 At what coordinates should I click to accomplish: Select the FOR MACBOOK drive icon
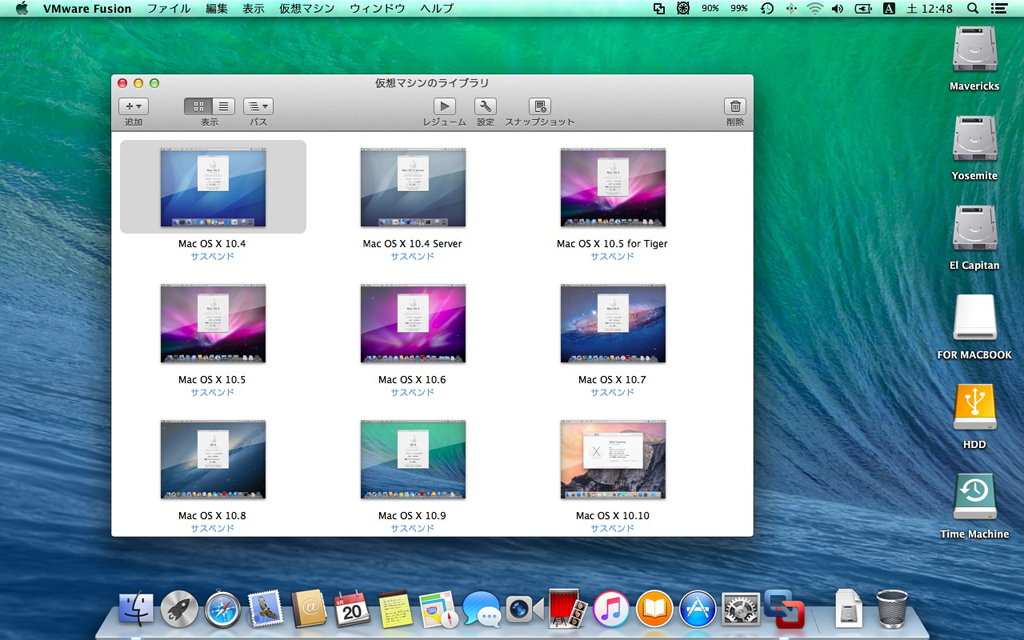pos(974,317)
